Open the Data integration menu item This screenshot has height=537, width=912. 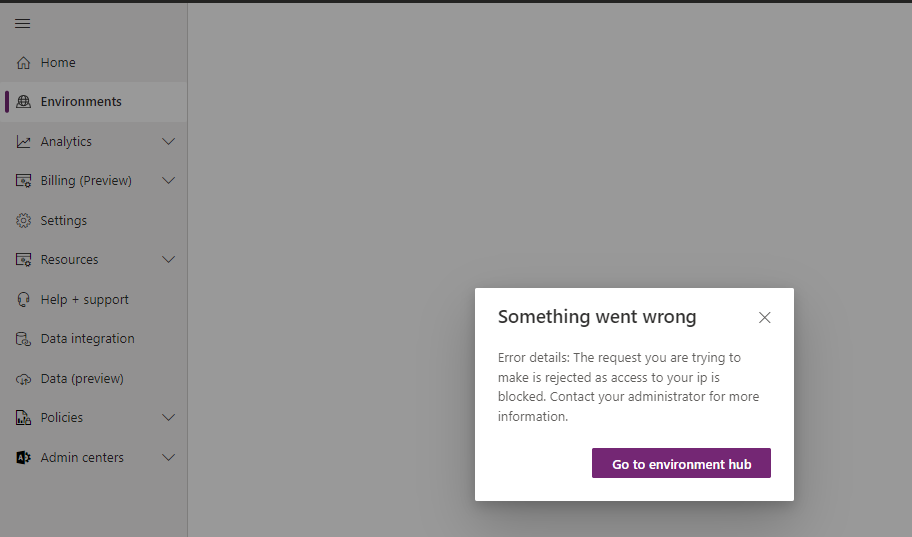coord(94,339)
